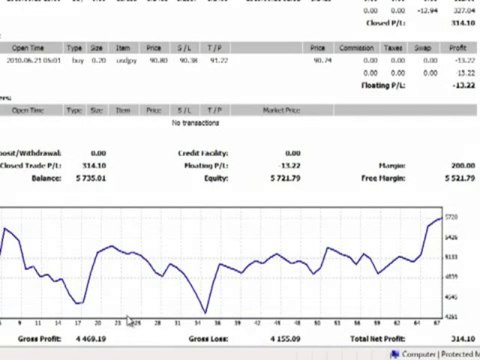This screenshot has width=480, height=360.
Task: Click the '5720' label on chart axis
Action: (x=451, y=217)
